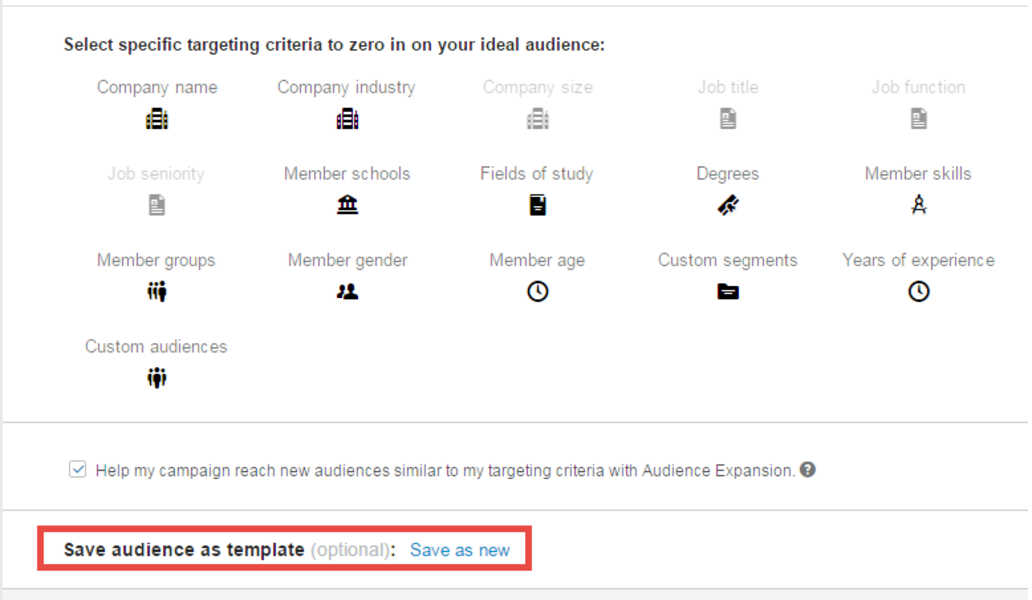This screenshot has width=1032, height=600.
Task: Click the Custom audiences group icon
Action: click(x=157, y=378)
